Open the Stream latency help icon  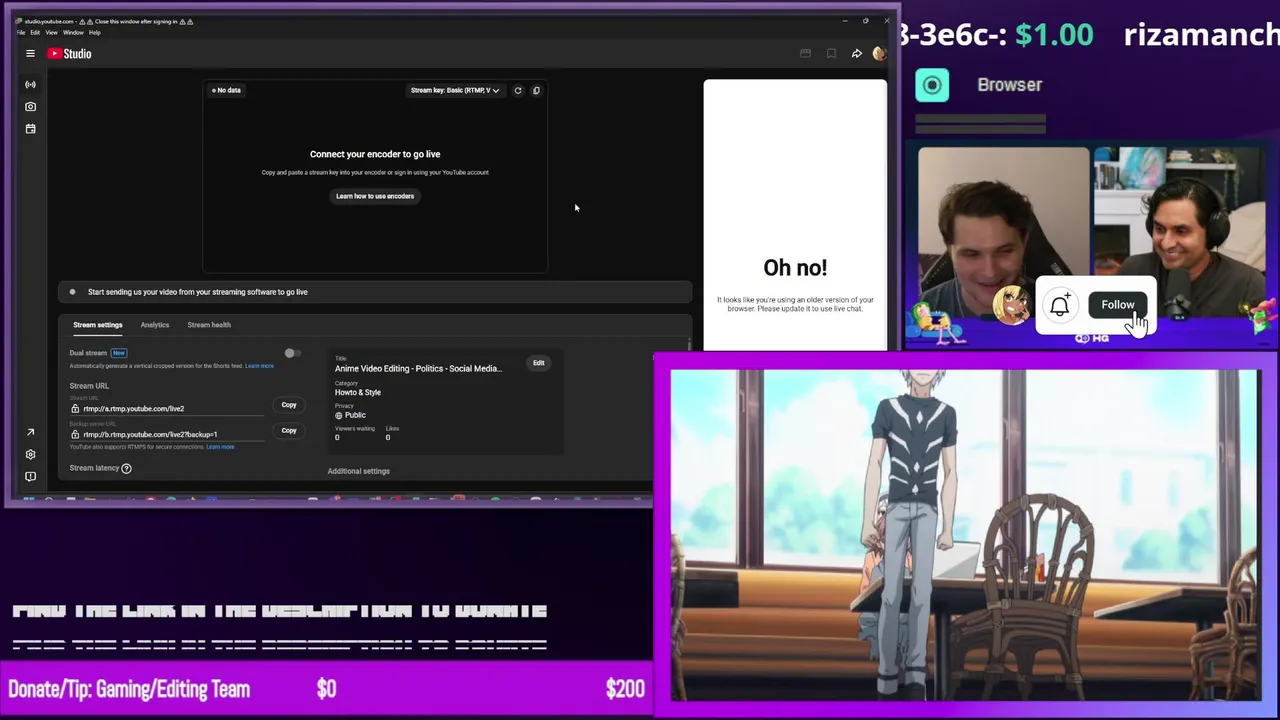(126, 468)
